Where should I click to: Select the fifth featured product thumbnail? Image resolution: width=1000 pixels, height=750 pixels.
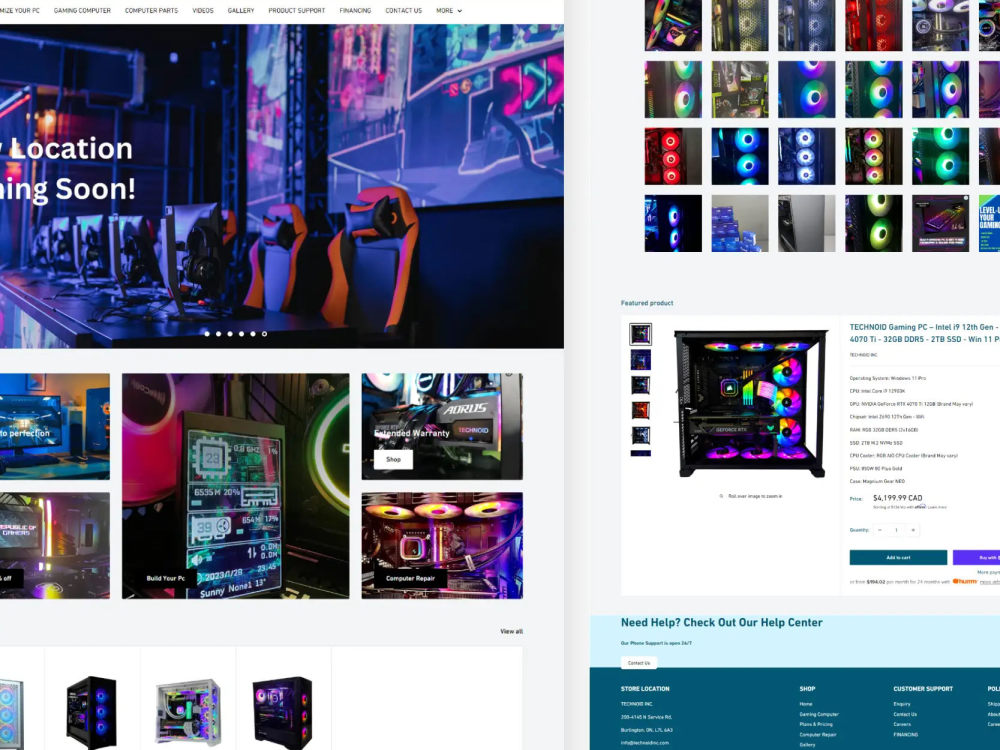click(640, 436)
